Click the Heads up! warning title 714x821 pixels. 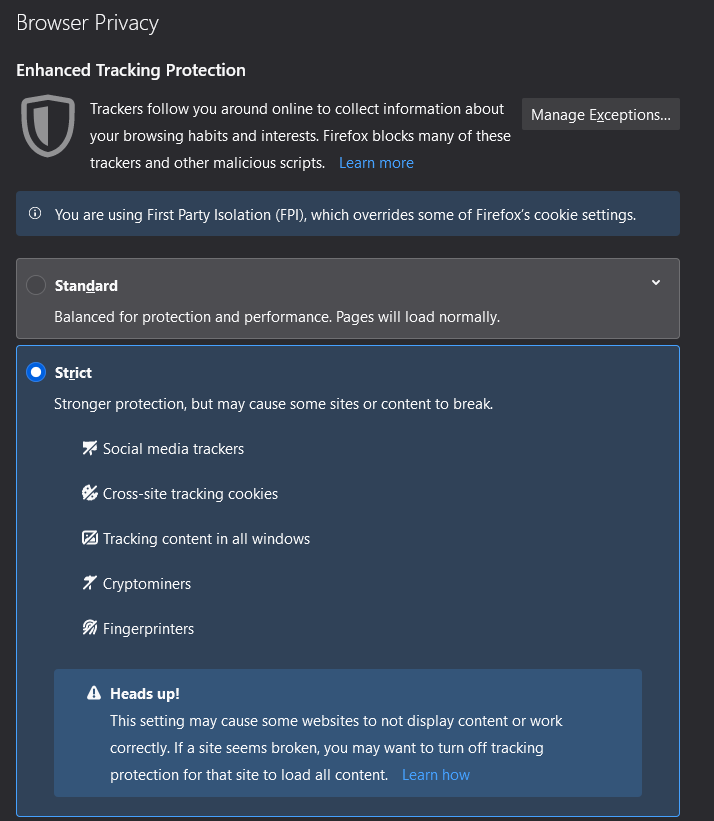click(145, 693)
